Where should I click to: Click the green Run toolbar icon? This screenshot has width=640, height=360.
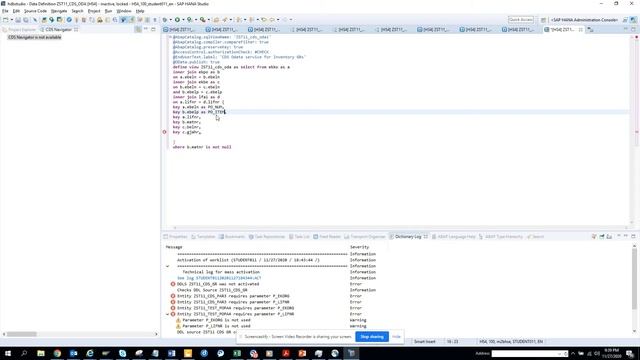tap(177, 20)
